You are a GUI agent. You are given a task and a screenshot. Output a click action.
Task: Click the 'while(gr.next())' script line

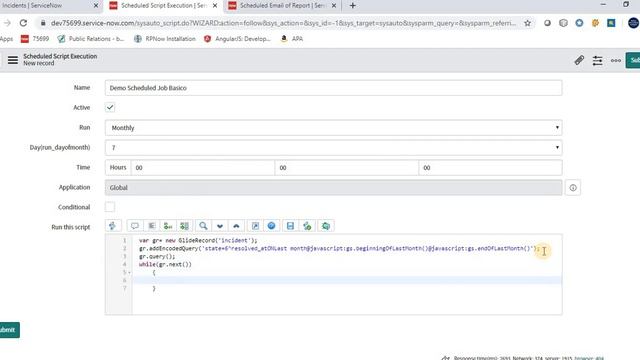pyautogui.click(x=165, y=264)
